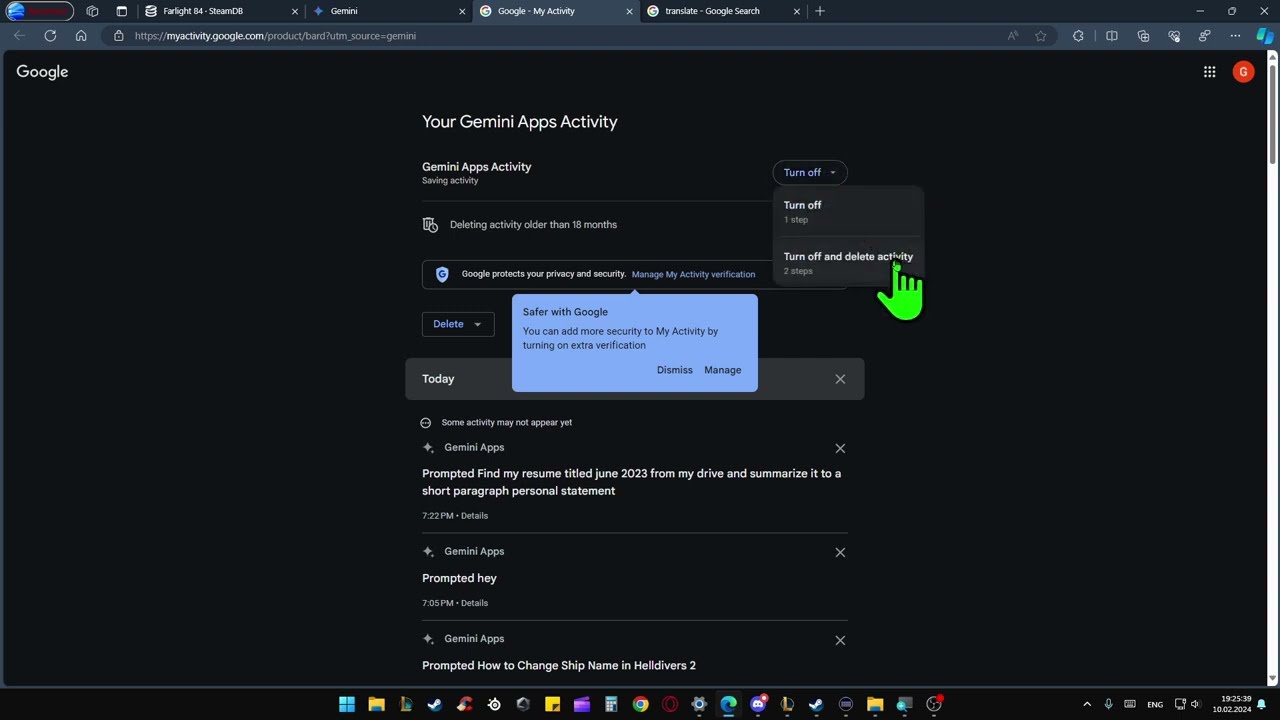Delete the resume summary prompt activity

(x=840, y=448)
